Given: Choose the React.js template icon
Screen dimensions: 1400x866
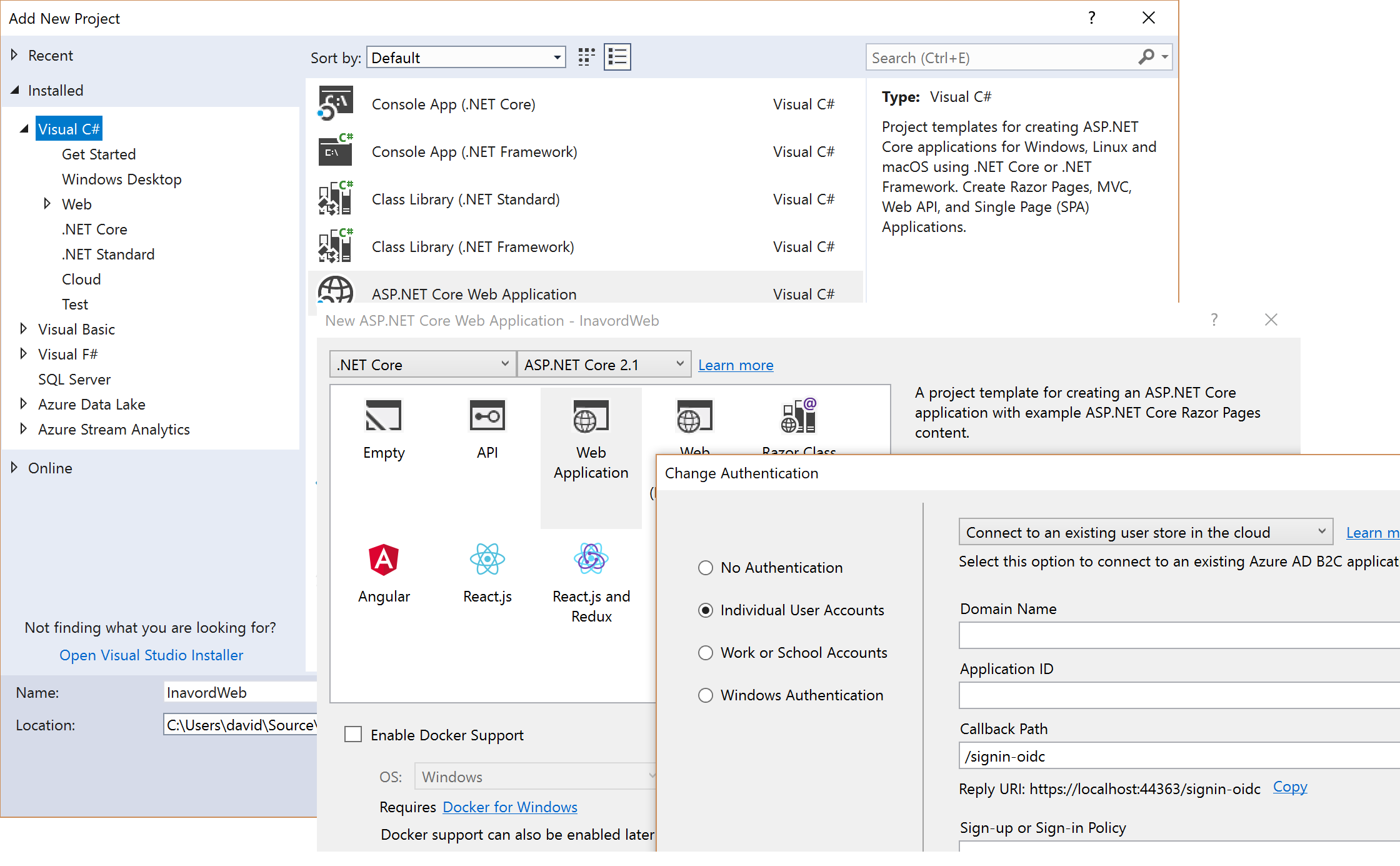Looking at the screenshot, I should pyautogui.click(x=487, y=559).
